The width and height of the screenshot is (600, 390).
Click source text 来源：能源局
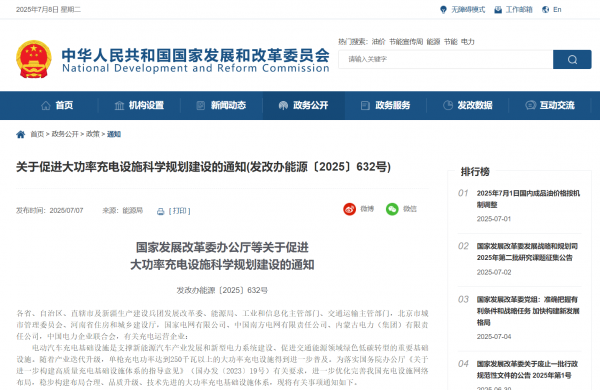[122, 211]
